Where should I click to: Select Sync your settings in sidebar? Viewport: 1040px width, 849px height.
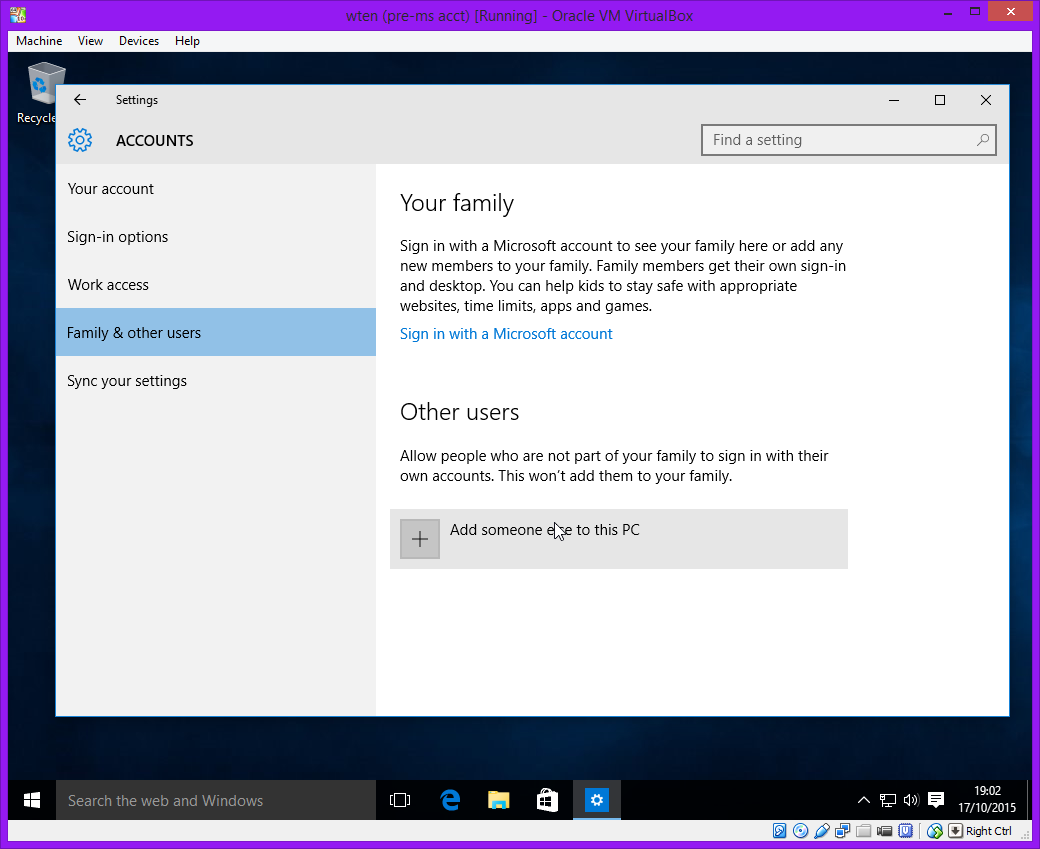pyautogui.click(x=127, y=381)
